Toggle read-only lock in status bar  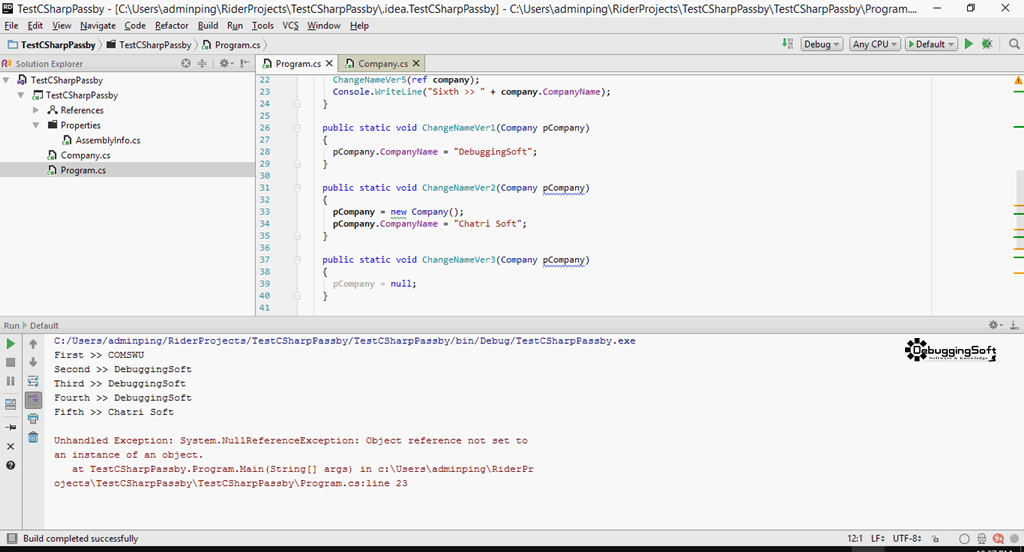[935, 539]
